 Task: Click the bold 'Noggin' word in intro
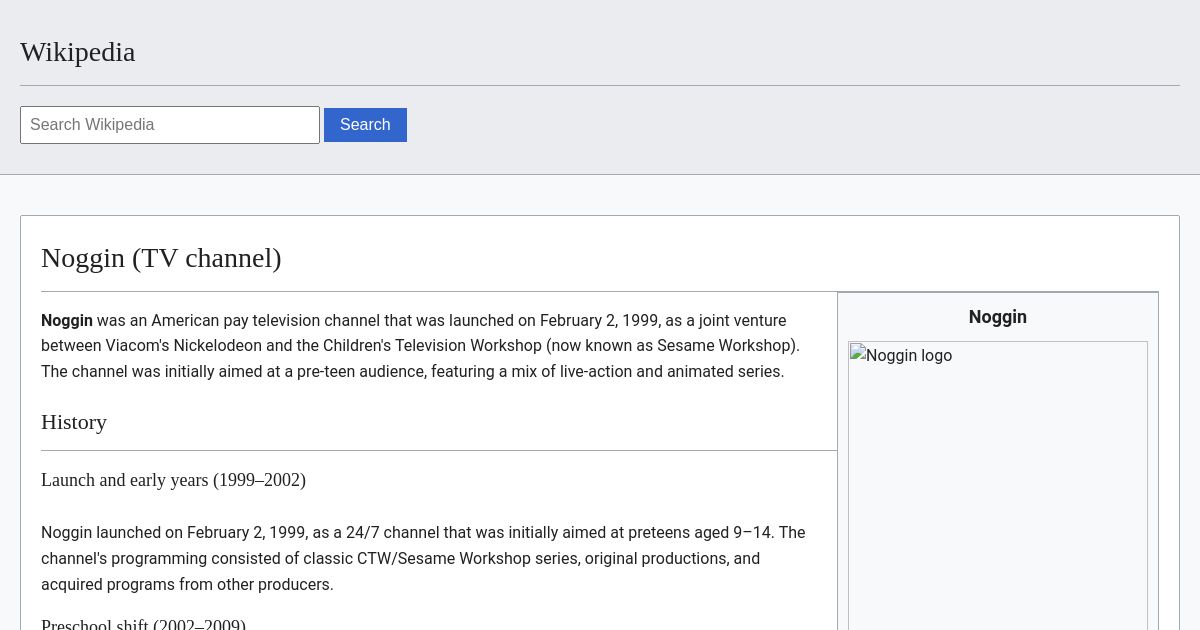pos(67,320)
